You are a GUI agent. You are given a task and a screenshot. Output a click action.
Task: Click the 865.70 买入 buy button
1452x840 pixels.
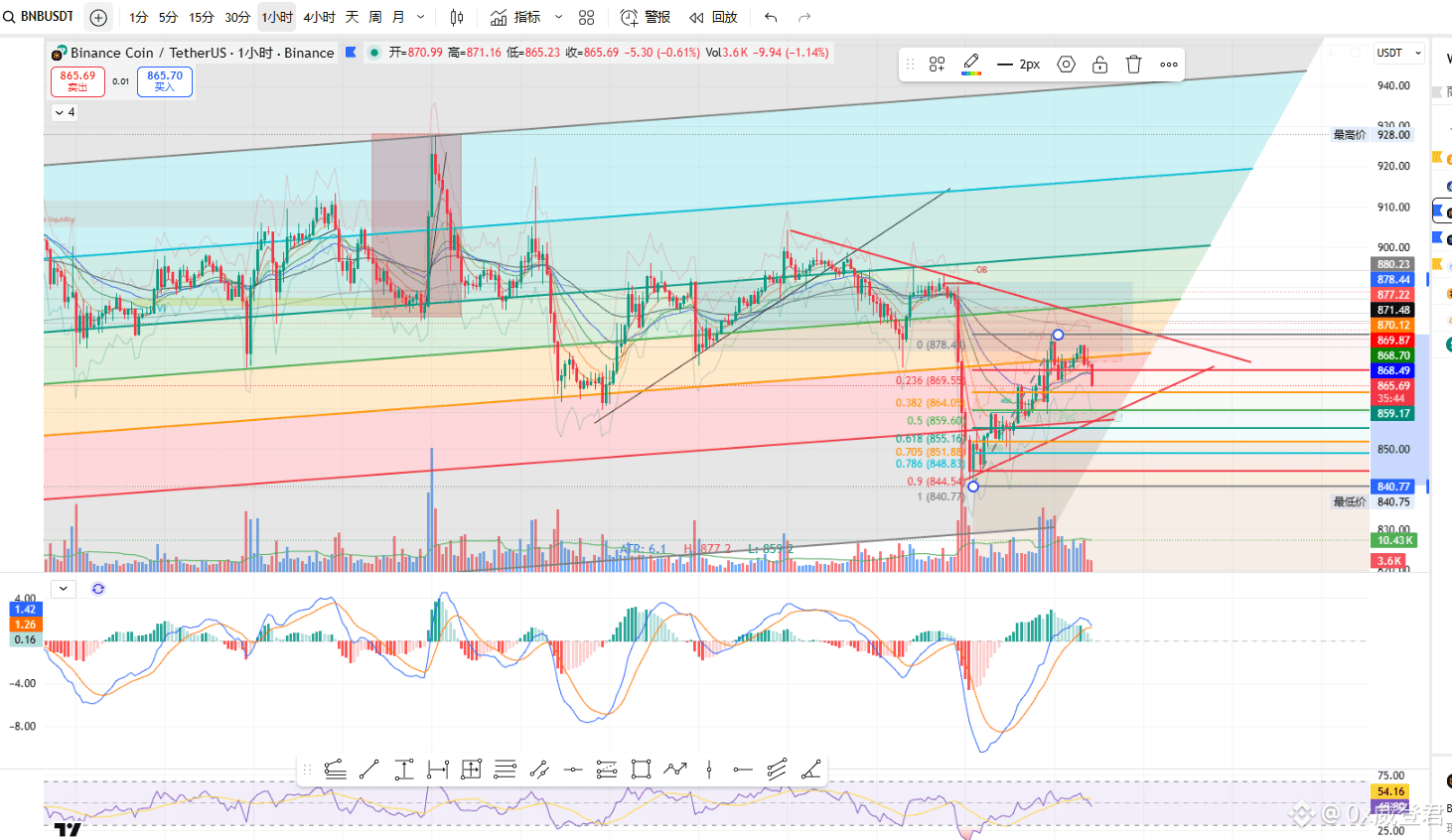tap(165, 81)
